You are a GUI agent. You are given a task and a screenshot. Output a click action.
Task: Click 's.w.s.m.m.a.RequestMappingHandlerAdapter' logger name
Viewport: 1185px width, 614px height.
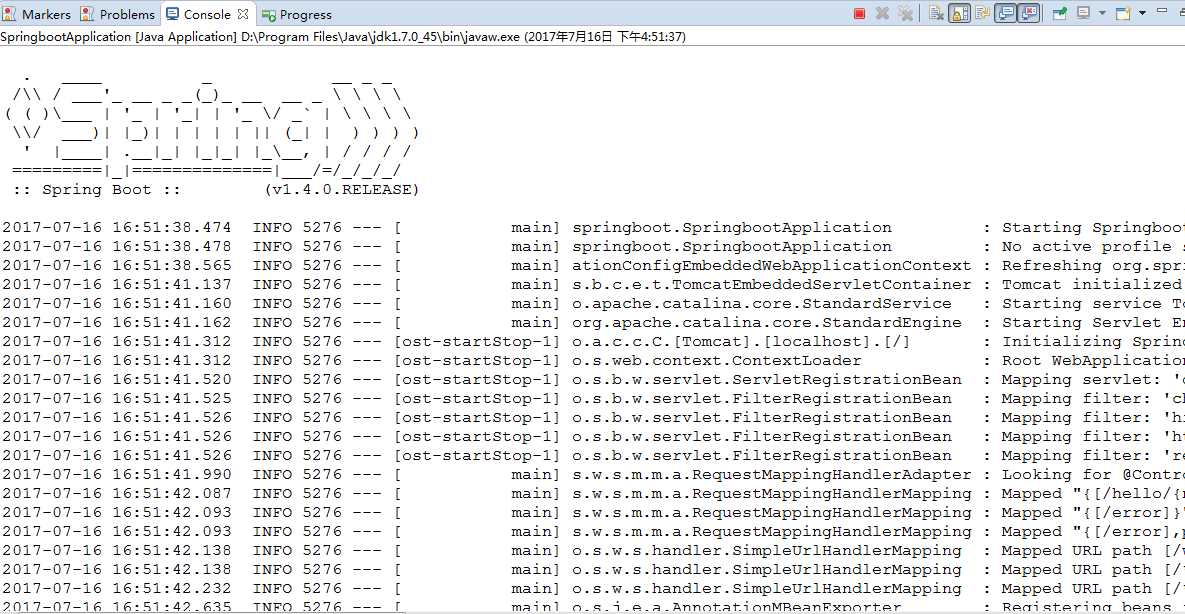[x=772, y=475]
